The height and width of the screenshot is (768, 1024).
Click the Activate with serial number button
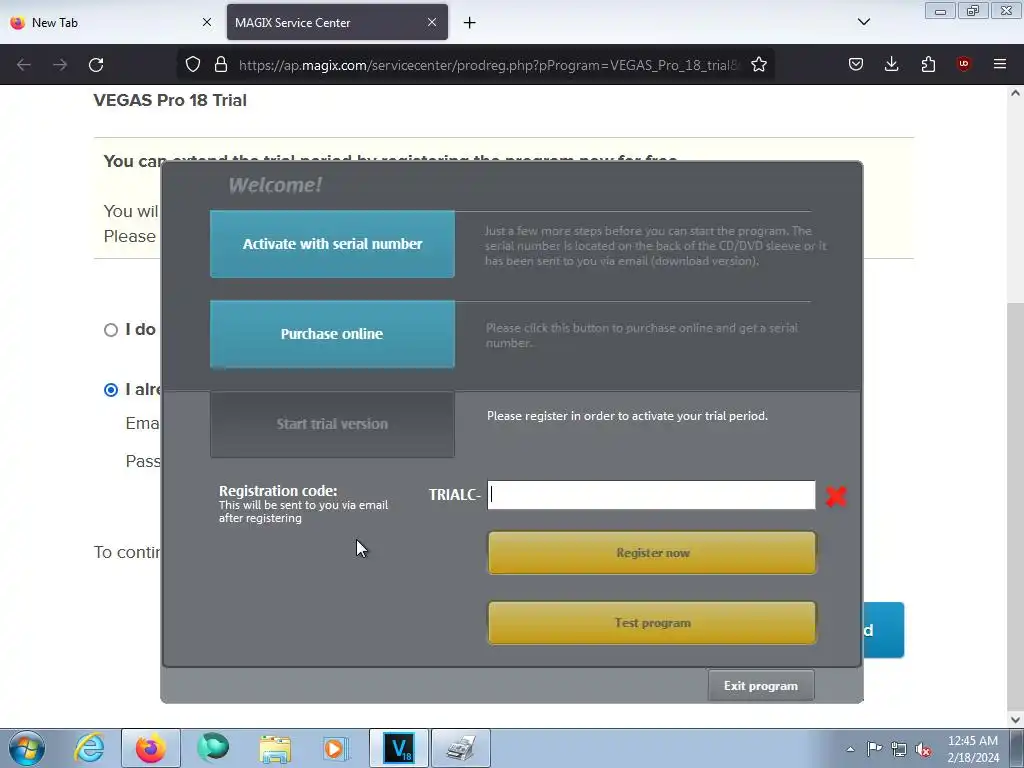pyautogui.click(x=332, y=244)
